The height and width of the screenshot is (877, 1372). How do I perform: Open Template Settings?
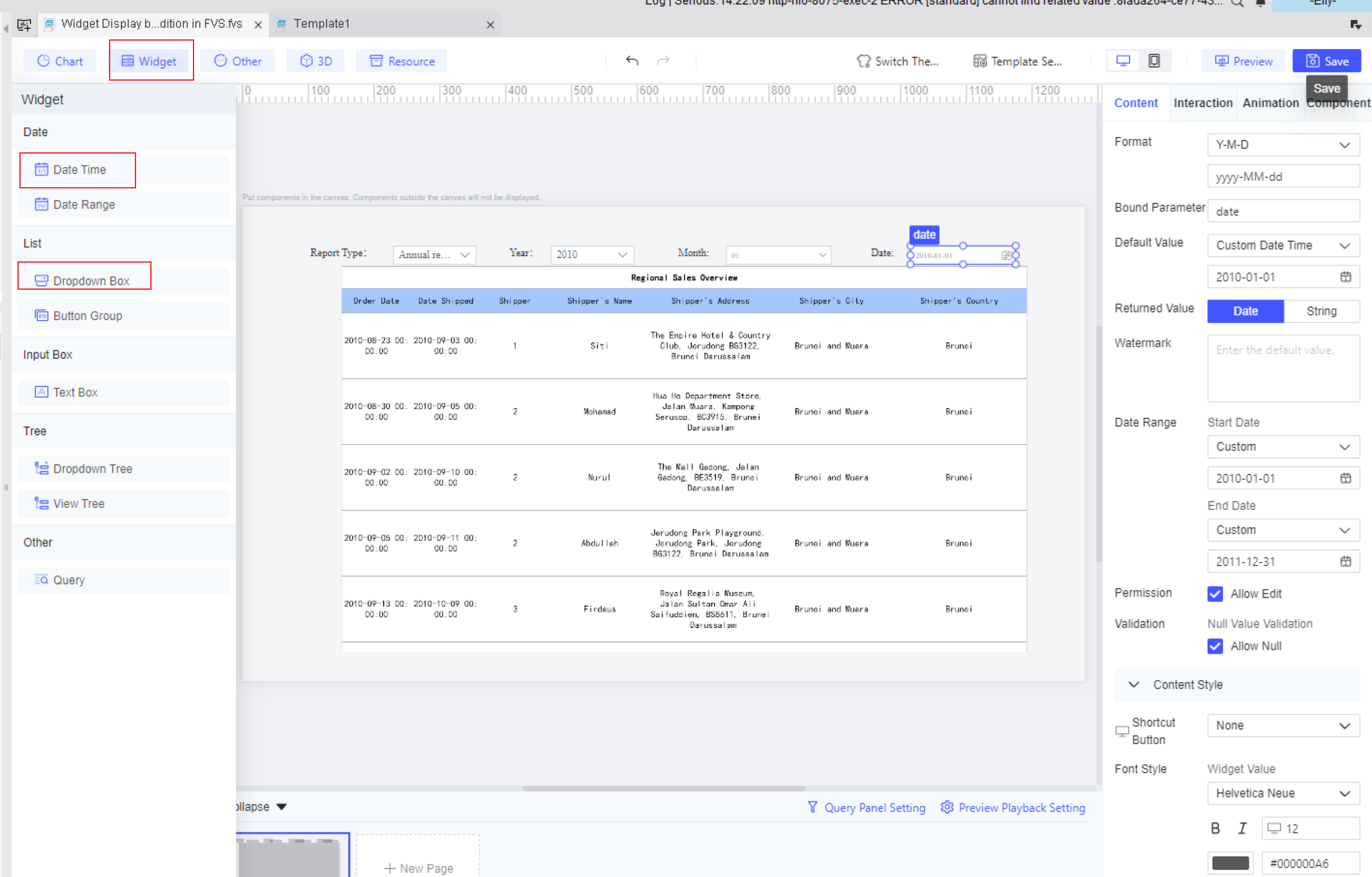tap(1017, 61)
